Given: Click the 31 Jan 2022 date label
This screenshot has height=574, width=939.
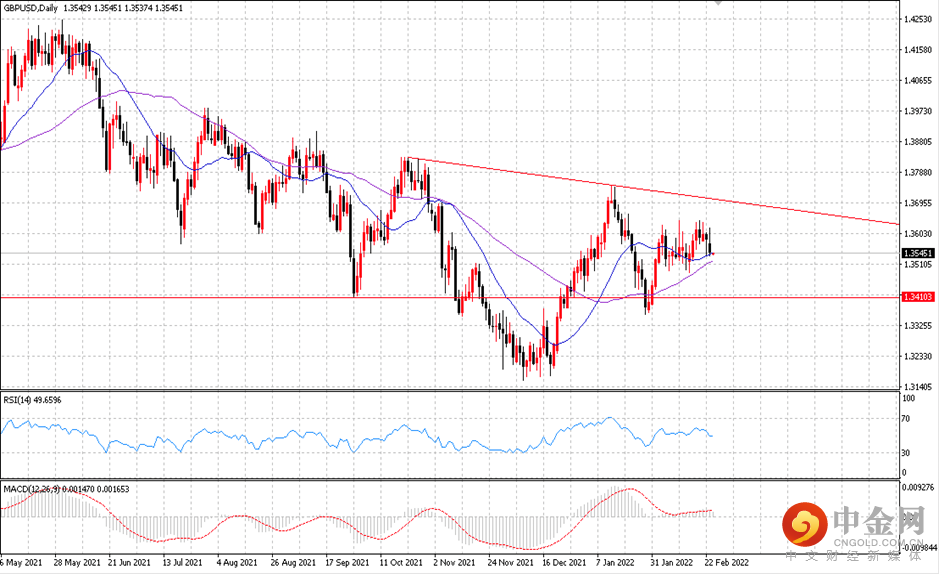Looking at the screenshot, I should click(x=671, y=563).
